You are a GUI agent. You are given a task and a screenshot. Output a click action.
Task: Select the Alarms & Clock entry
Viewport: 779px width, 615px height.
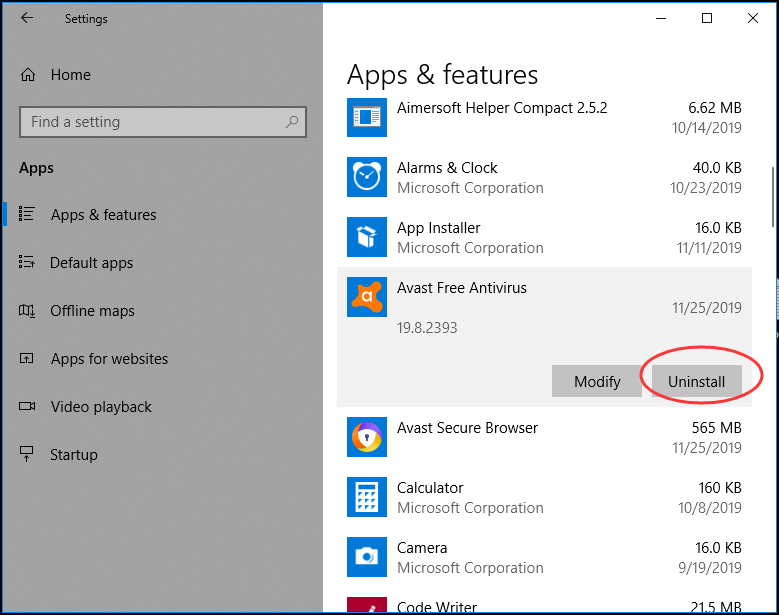pos(545,177)
